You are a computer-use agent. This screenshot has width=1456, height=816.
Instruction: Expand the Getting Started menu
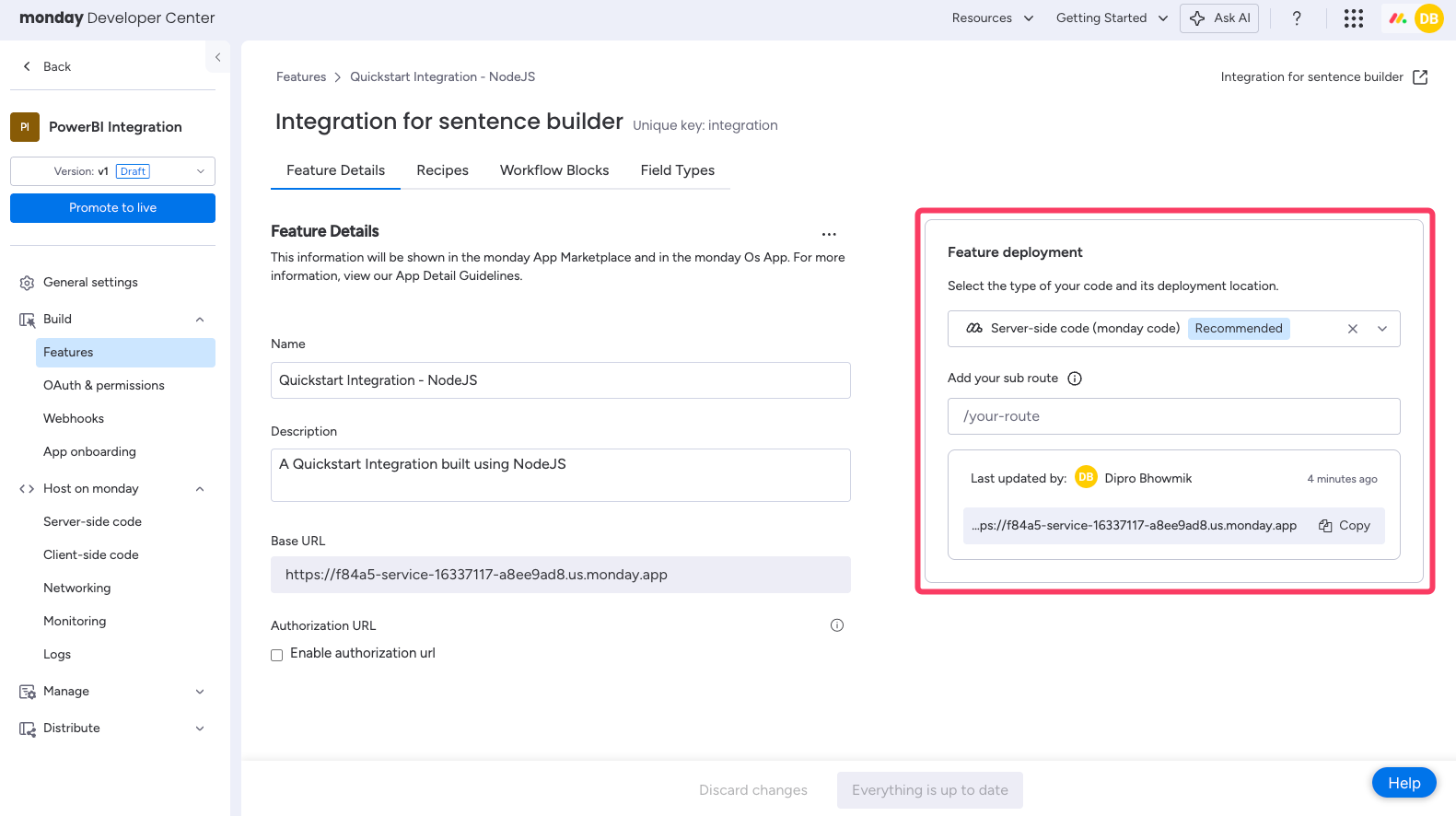click(1112, 18)
